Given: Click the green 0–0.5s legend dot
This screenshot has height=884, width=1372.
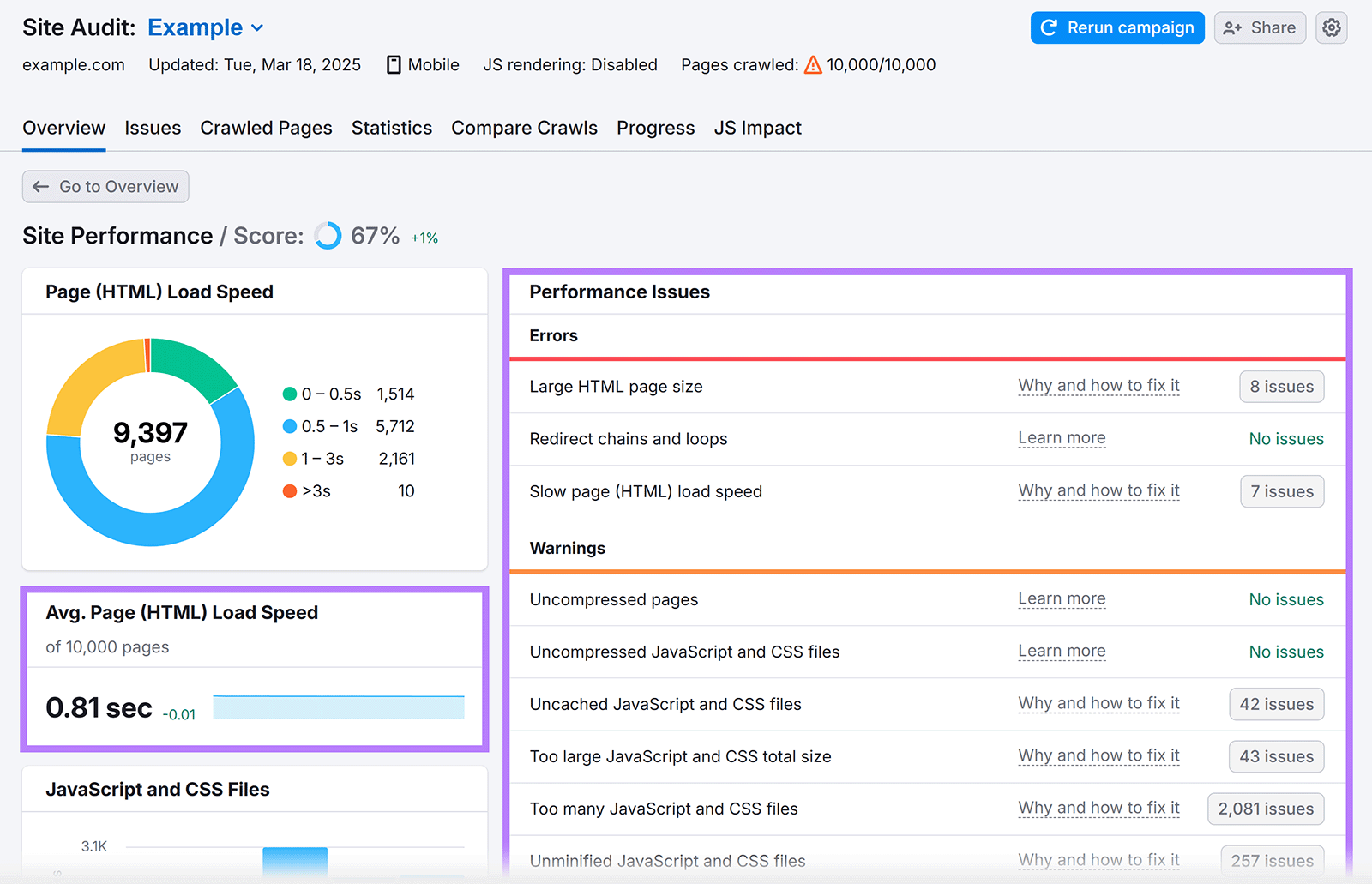Looking at the screenshot, I should click(x=290, y=394).
